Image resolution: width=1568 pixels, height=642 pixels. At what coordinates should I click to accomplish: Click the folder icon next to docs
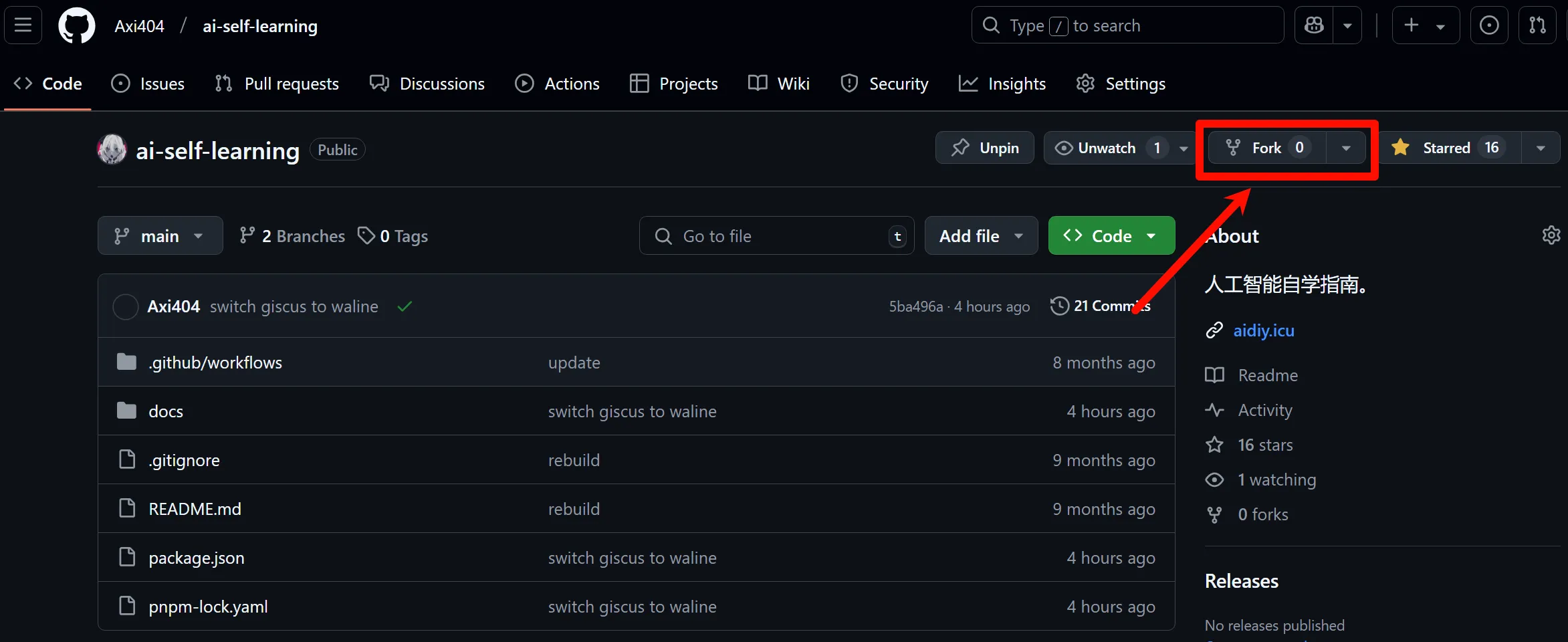click(126, 411)
